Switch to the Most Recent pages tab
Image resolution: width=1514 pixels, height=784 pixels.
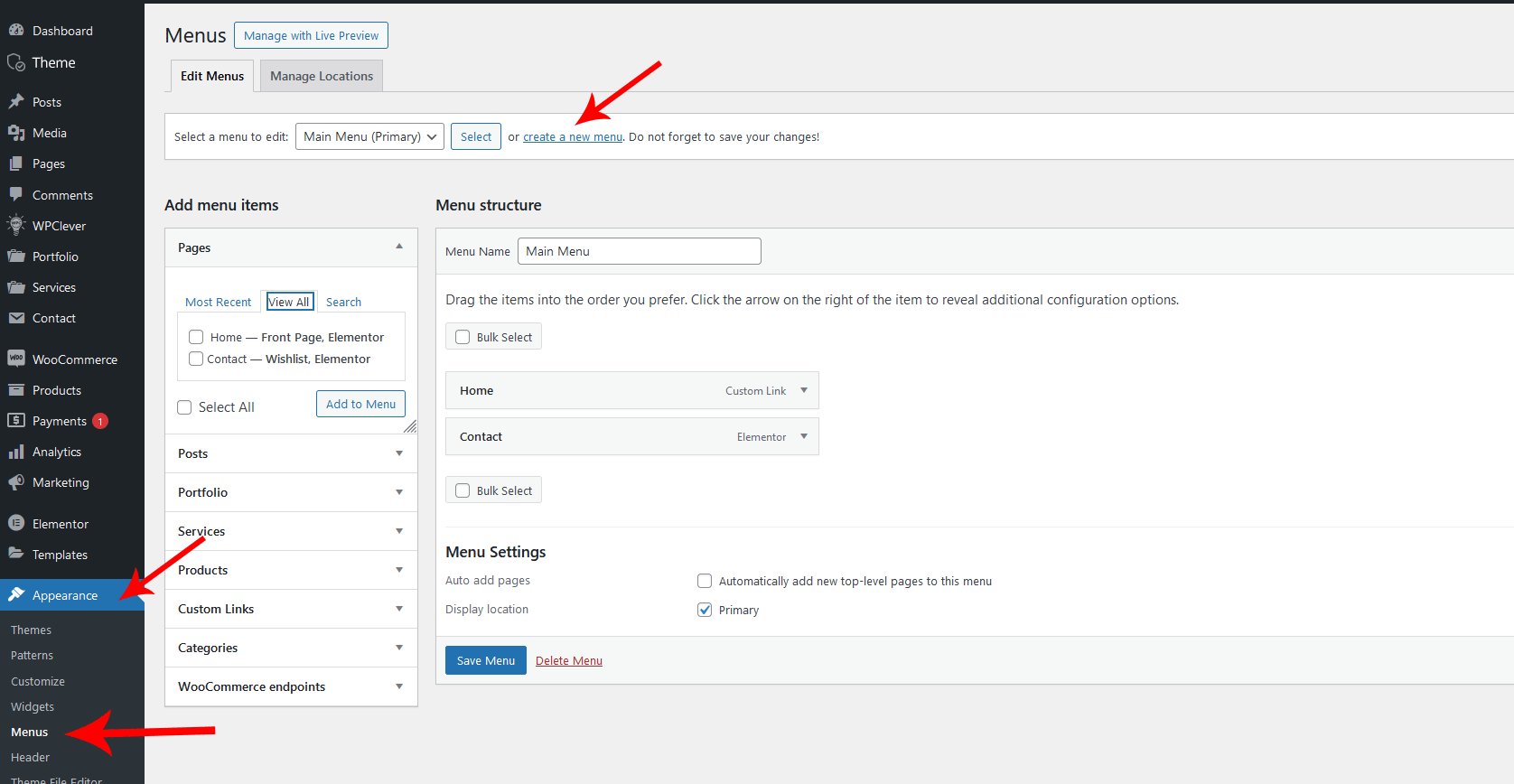218,302
